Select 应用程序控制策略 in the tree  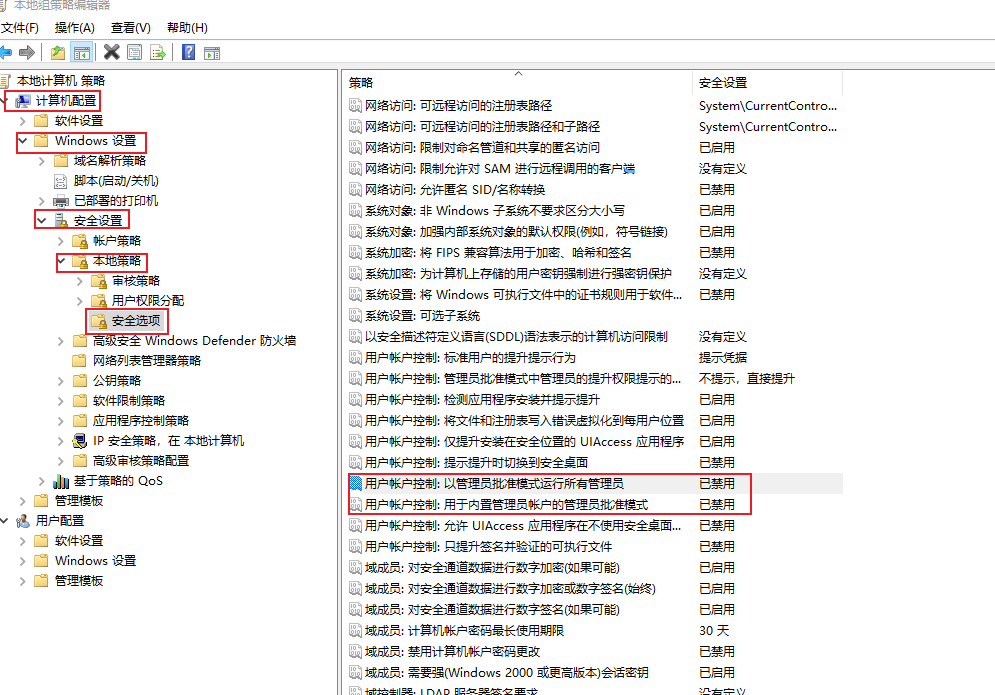point(141,421)
